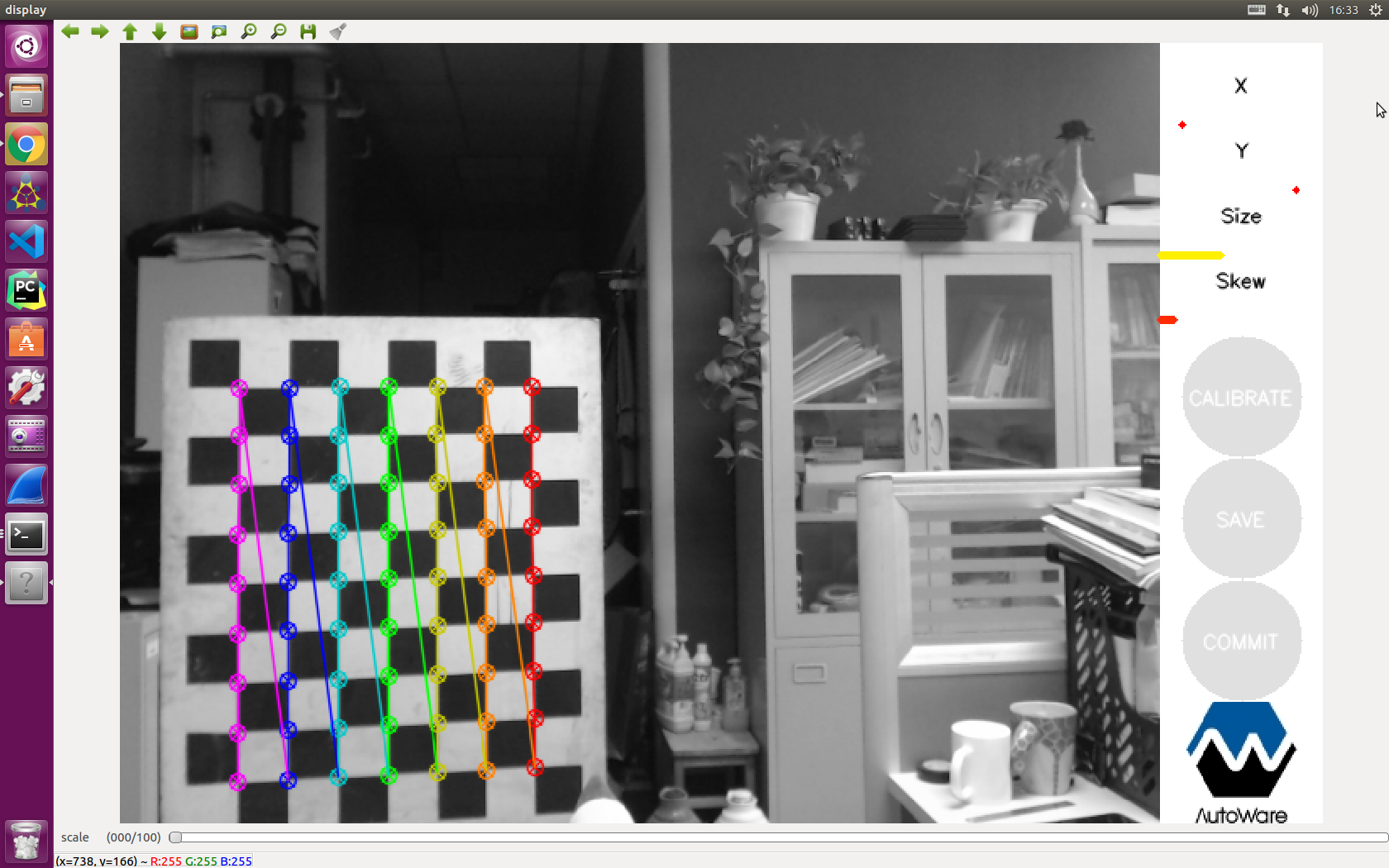This screenshot has width=1389, height=868.
Task: Open the keyboard indicator menu
Action: pos(1255,9)
